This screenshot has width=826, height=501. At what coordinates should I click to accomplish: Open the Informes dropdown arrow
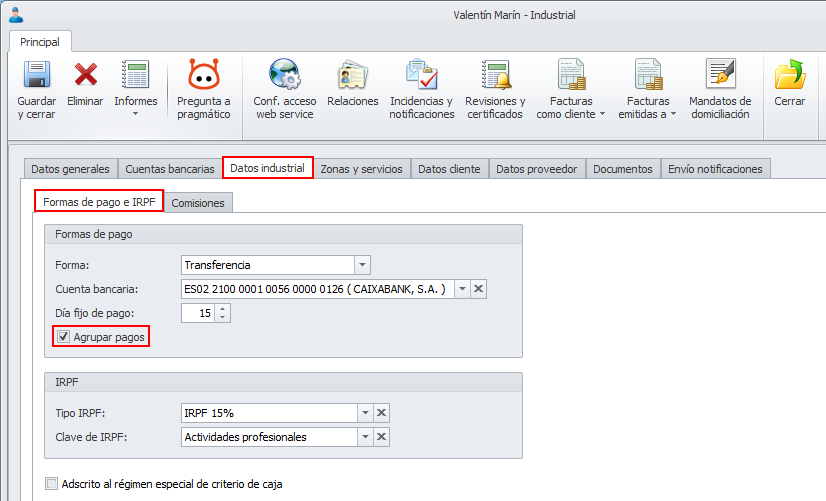point(135,114)
